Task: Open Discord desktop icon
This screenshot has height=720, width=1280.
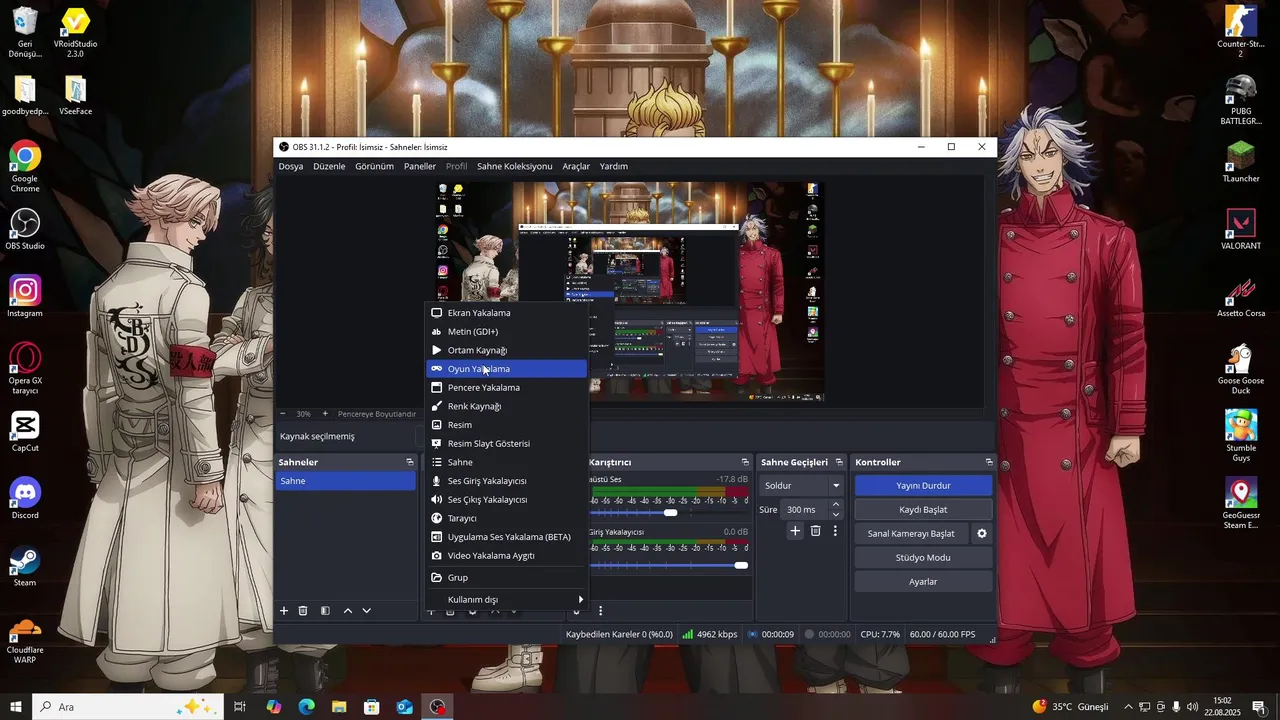Action: (25, 497)
